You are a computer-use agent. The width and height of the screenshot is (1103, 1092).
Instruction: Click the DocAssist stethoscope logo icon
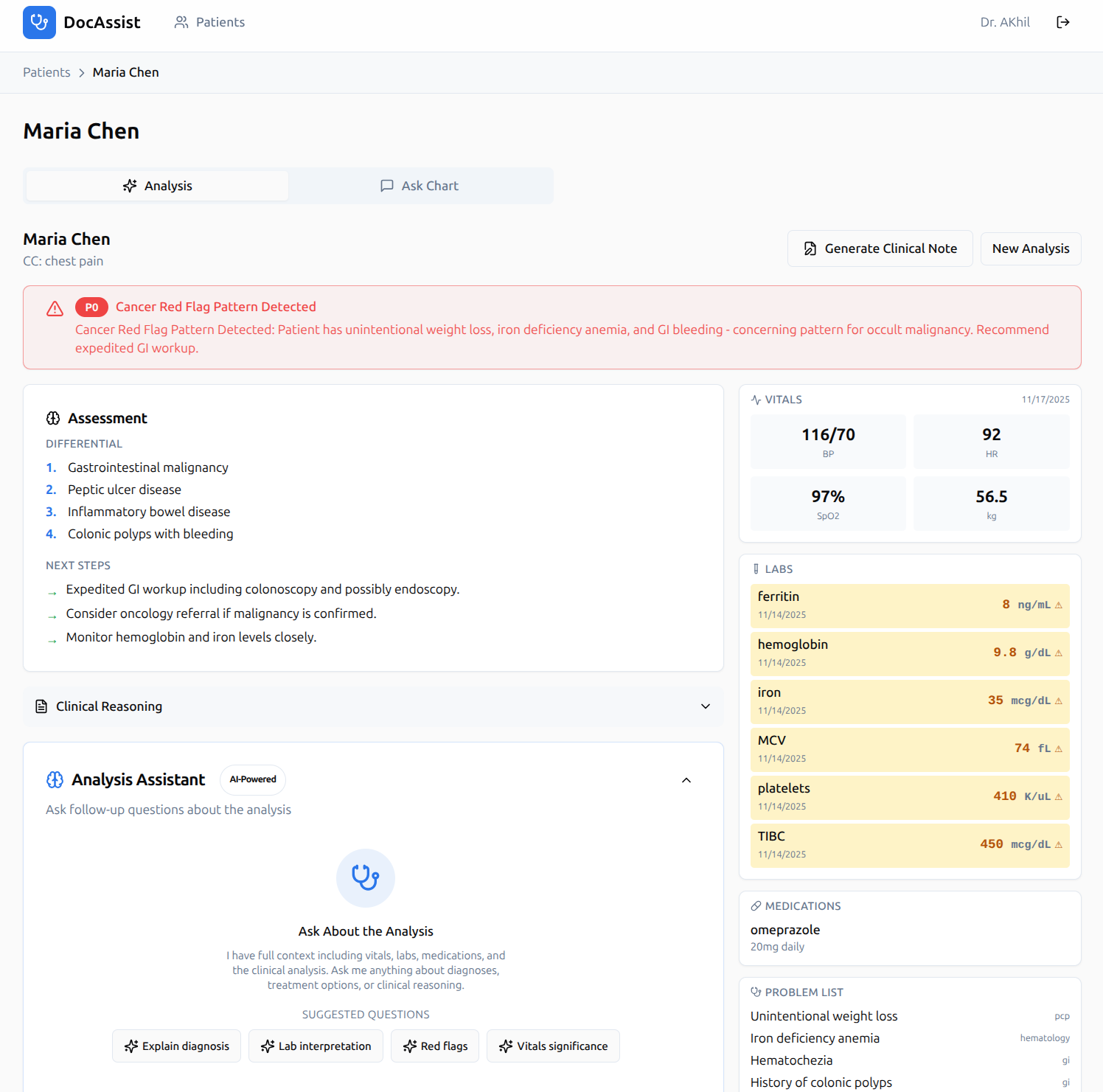[39, 22]
